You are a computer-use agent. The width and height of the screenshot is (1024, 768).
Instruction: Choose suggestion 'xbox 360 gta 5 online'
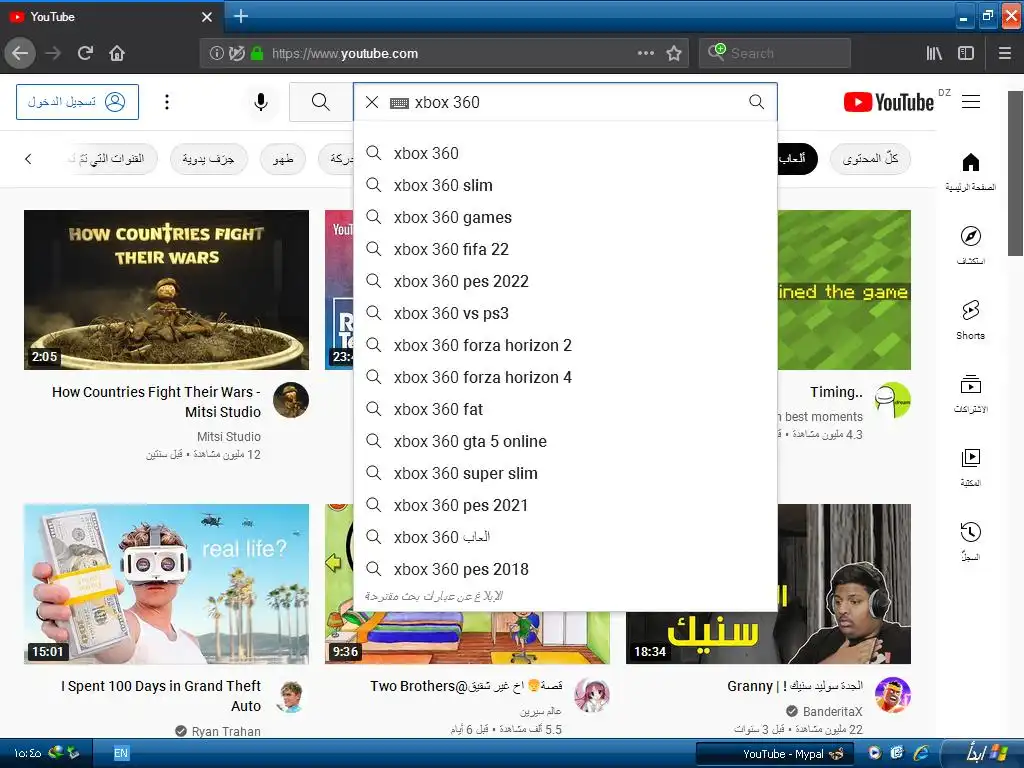point(566,441)
